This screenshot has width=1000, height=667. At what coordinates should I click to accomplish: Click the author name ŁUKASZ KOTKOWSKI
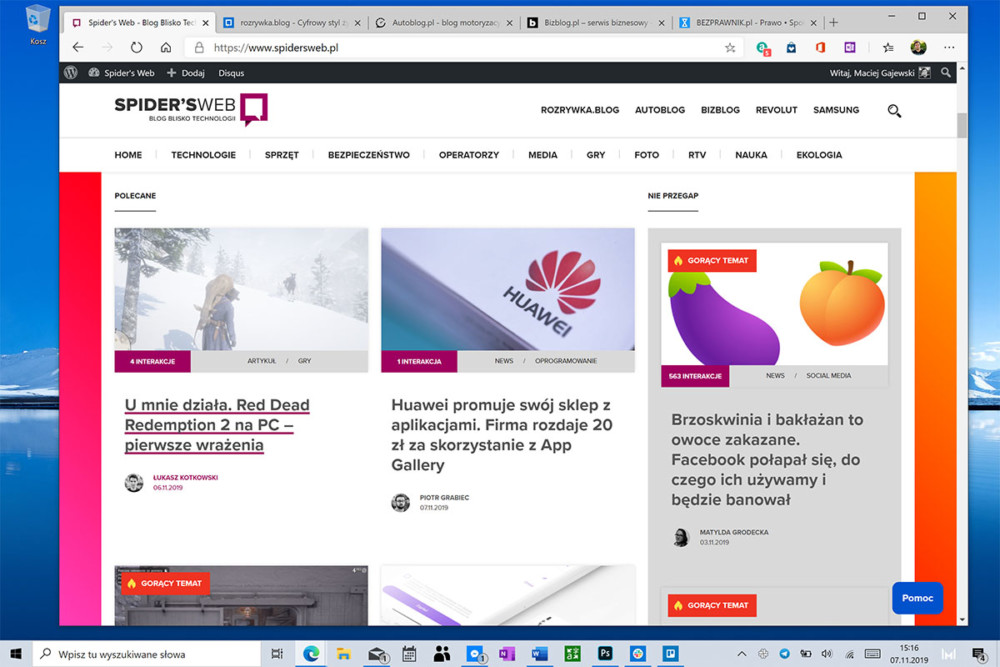coord(185,477)
